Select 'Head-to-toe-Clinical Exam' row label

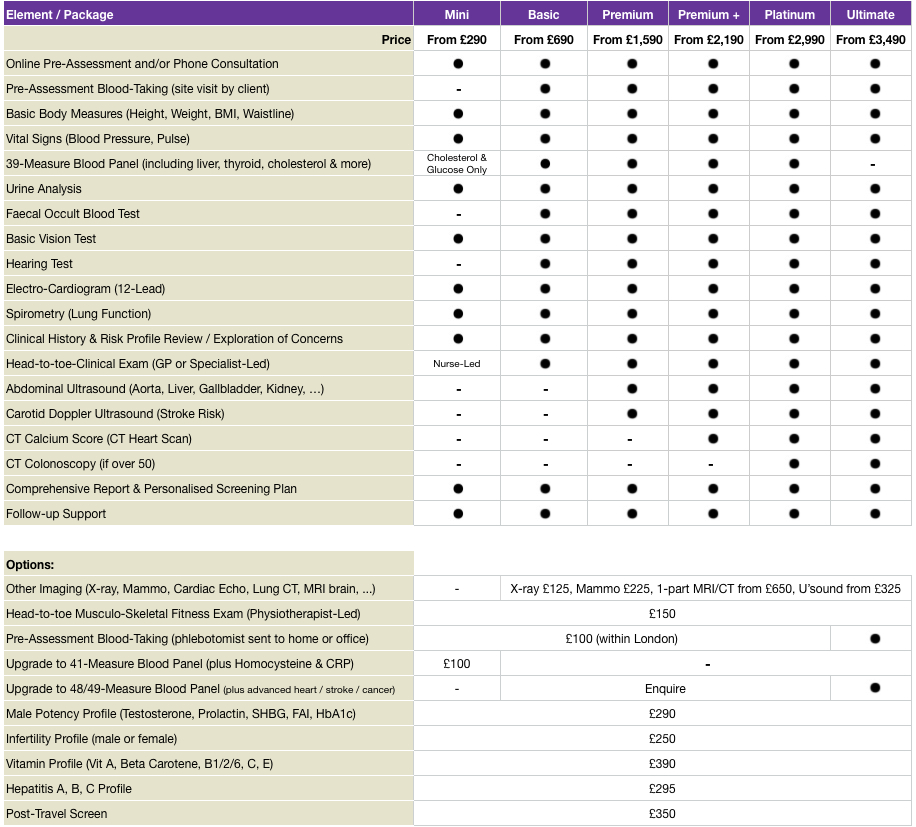(x=138, y=364)
